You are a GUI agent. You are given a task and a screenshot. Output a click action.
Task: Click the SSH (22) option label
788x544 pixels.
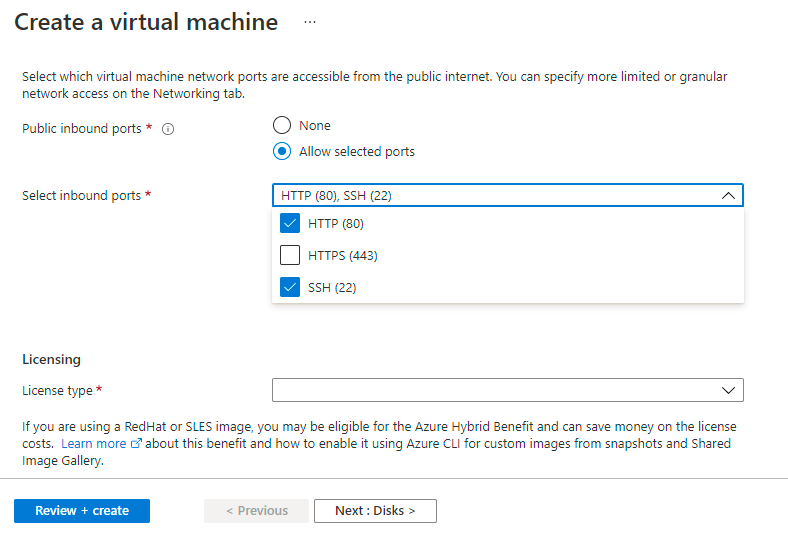coord(332,287)
